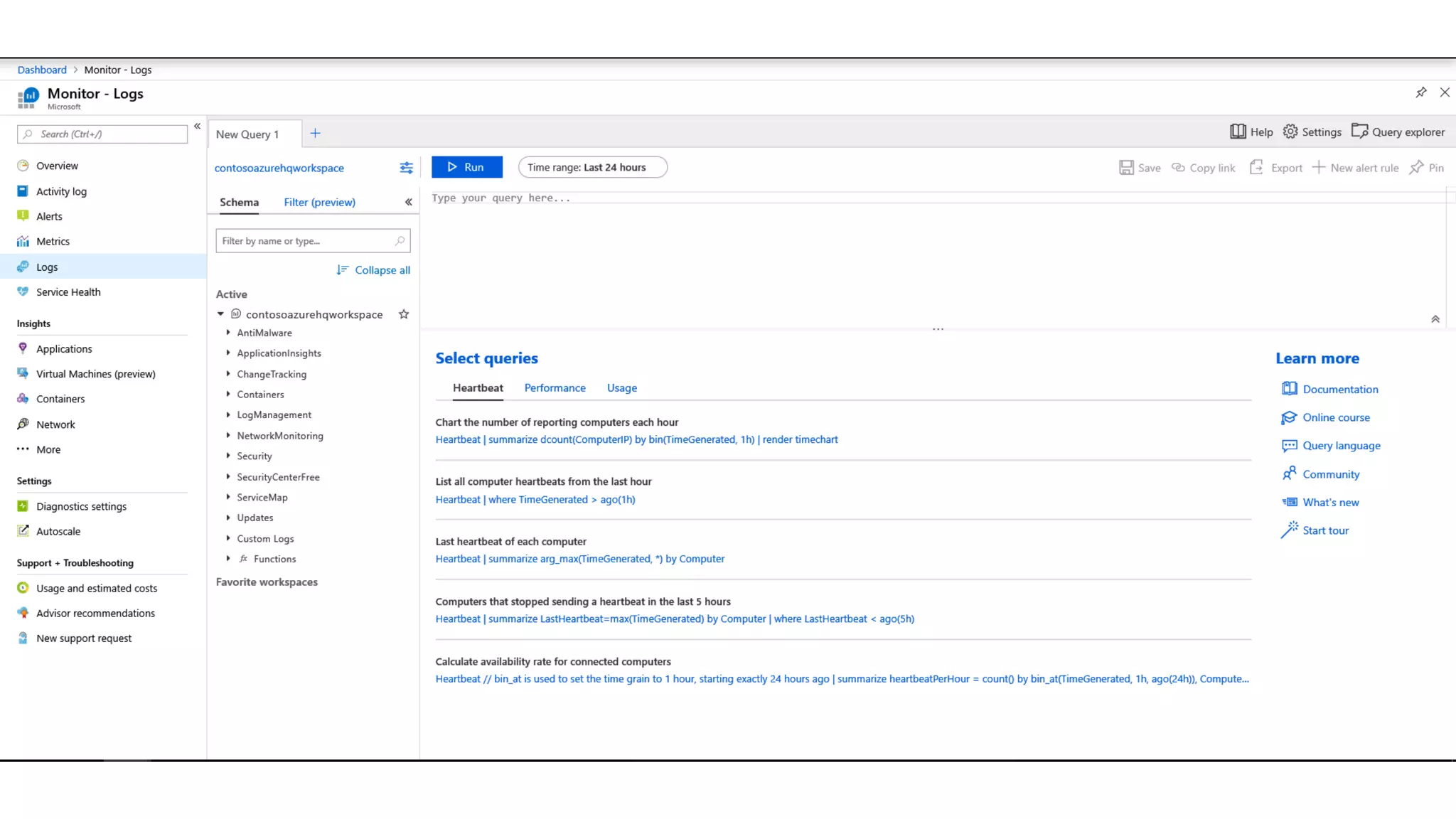Collapse the query editor with up chevrons
The width and height of the screenshot is (1456, 819).
pos(1435,319)
